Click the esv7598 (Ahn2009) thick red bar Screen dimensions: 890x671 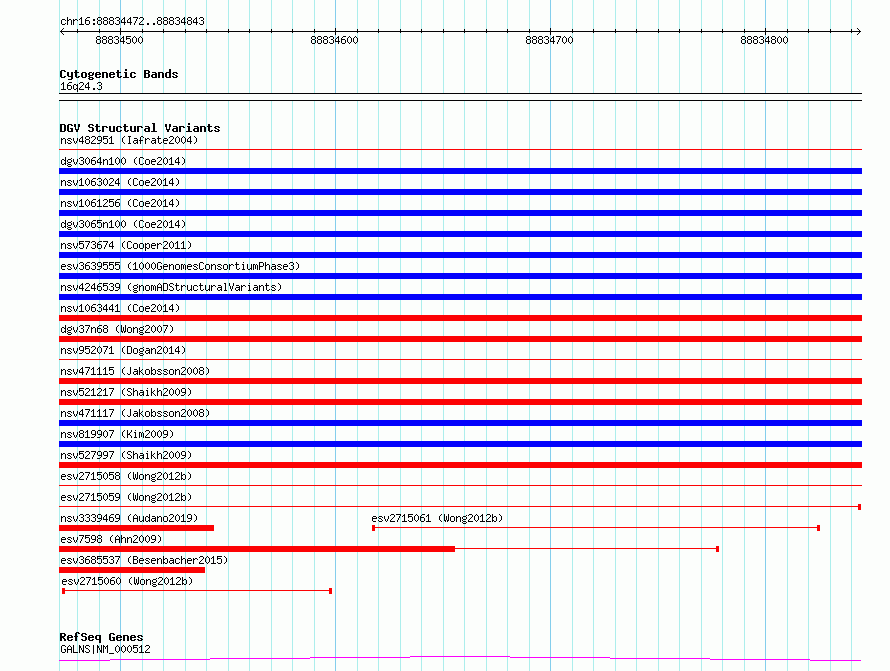257,549
